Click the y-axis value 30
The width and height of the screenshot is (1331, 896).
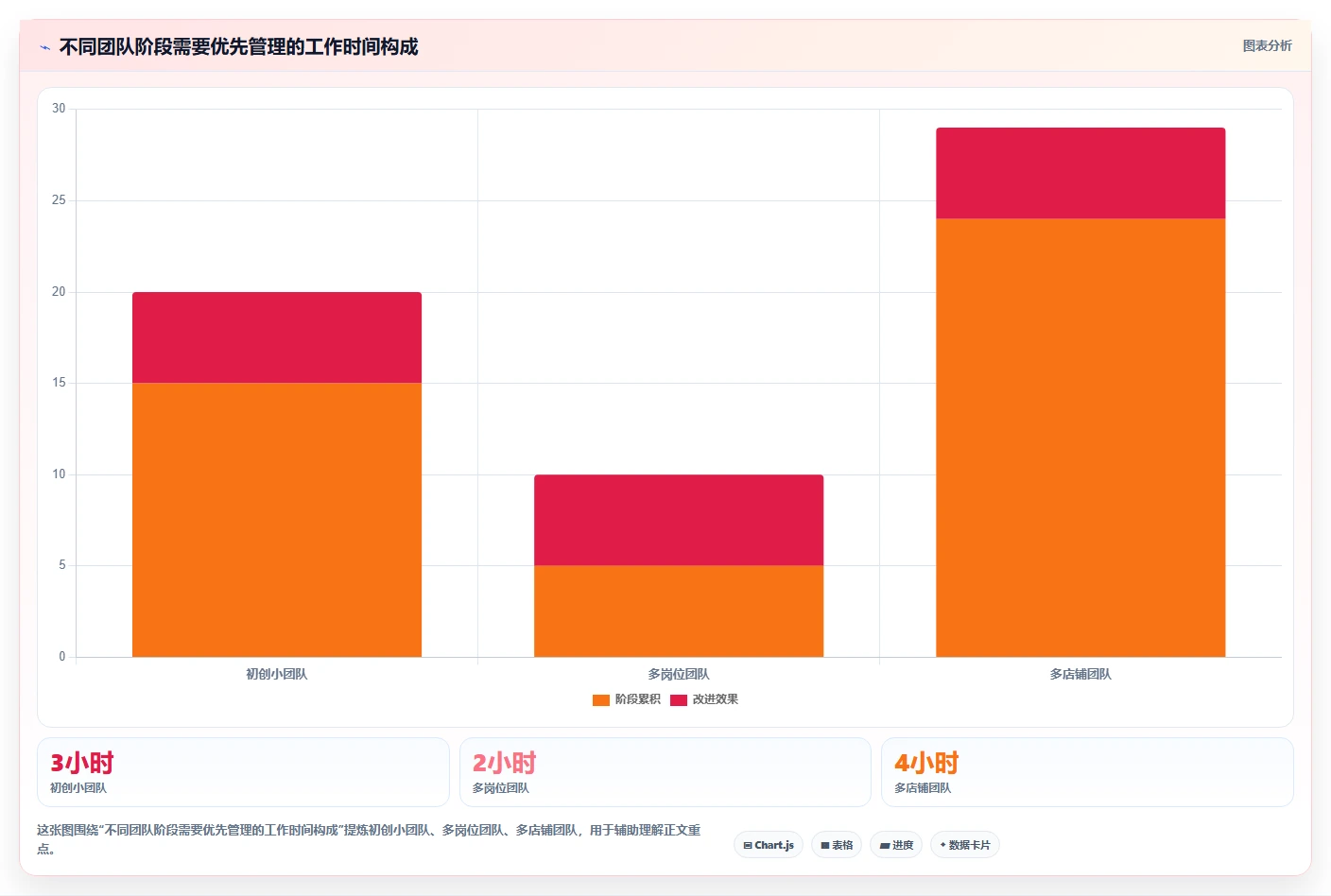point(59,109)
